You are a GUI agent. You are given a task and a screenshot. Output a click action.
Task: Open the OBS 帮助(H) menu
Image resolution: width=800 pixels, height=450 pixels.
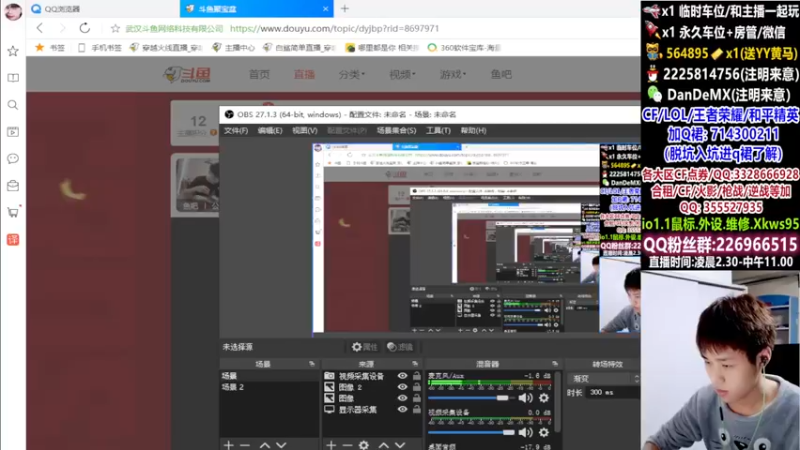pyautogui.click(x=473, y=131)
